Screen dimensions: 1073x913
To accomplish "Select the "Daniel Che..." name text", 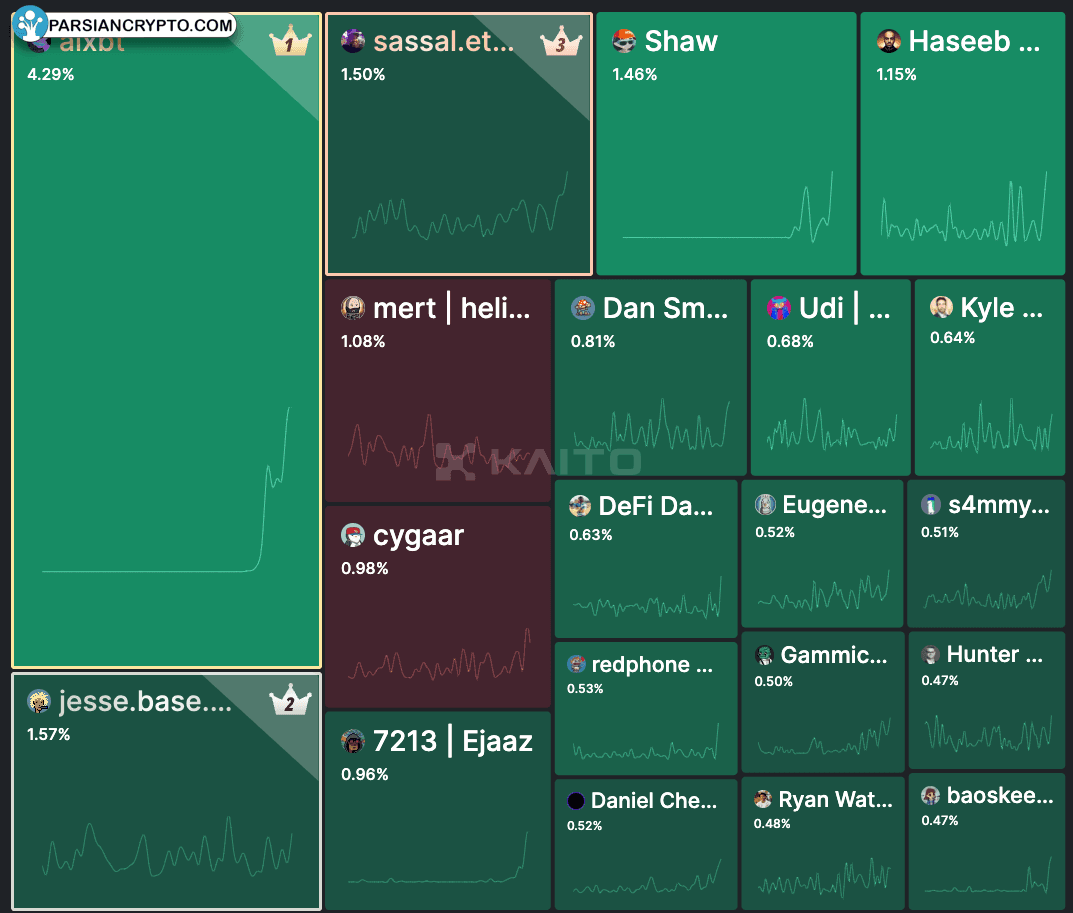I will (x=654, y=801).
